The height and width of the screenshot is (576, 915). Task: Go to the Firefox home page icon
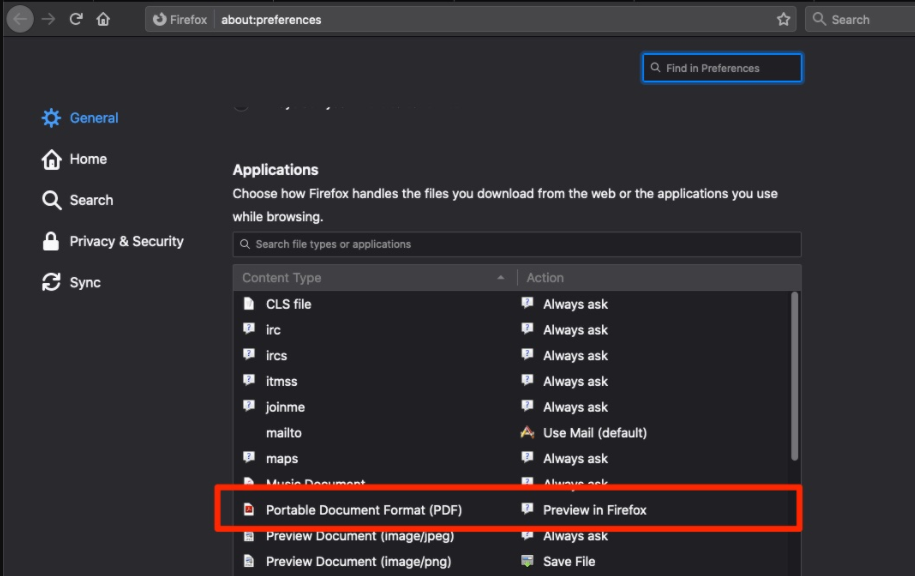click(103, 19)
